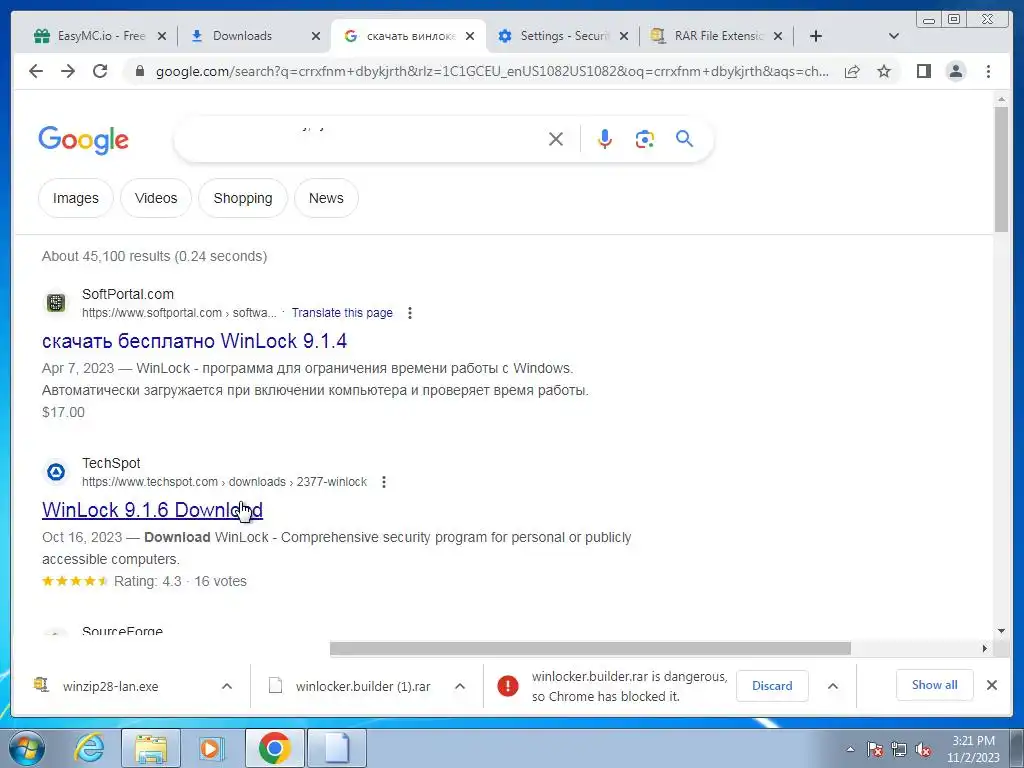Screen dimensions: 1024x768
Task: Click the network tray icon
Action: click(899, 750)
